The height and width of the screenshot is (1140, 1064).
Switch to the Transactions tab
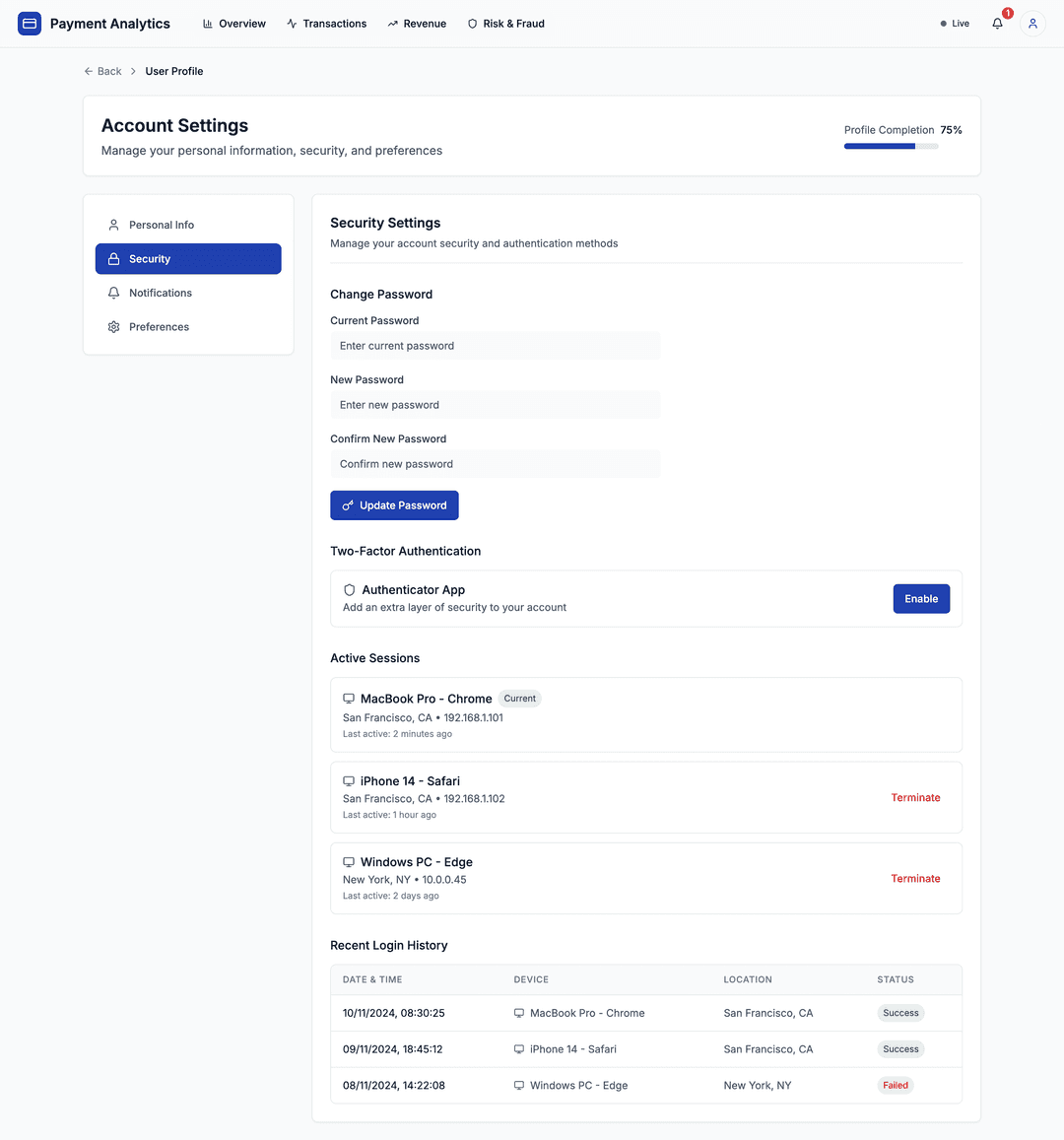pos(326,23)
